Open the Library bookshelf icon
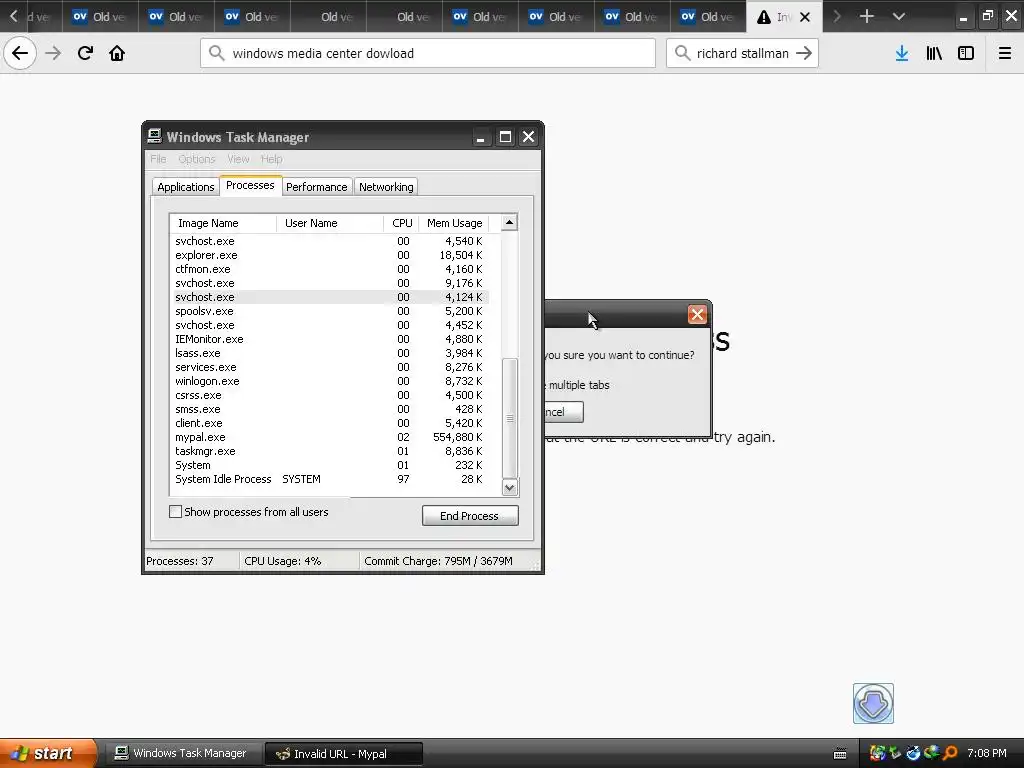 (934, 54)
